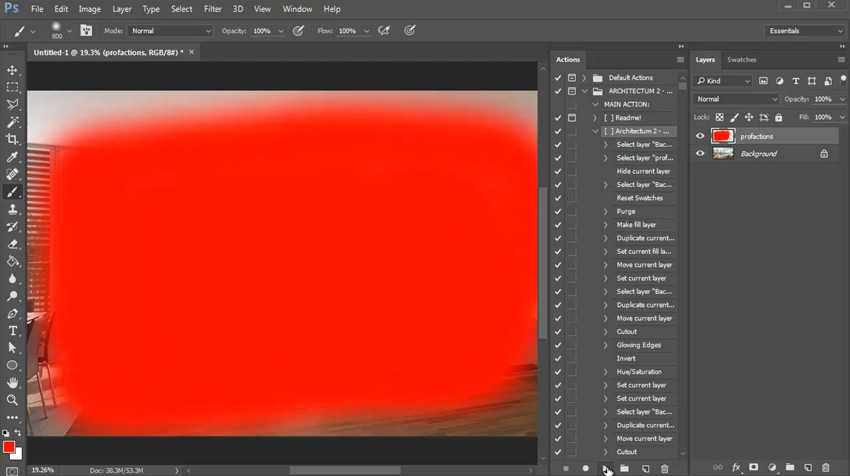Open the Brush panel toggle icon
Screen dimensions: 850x476
86,31
